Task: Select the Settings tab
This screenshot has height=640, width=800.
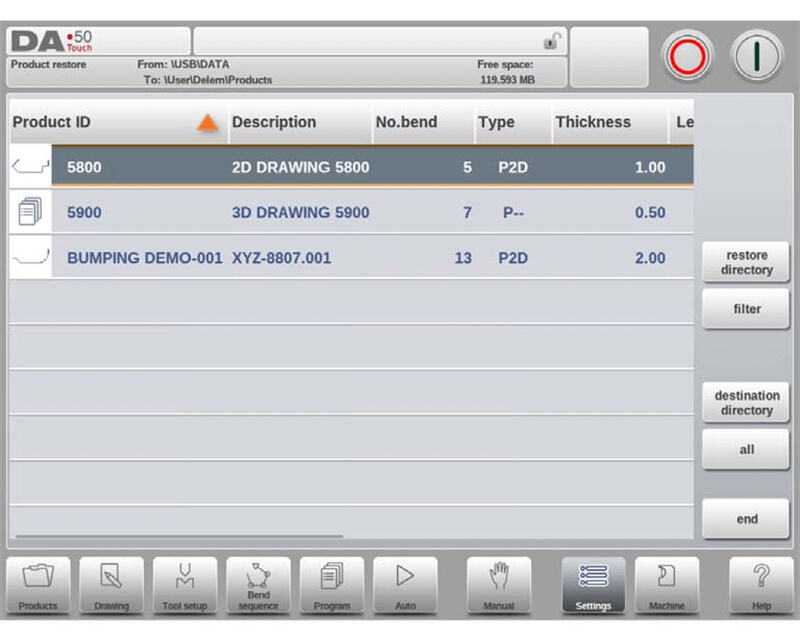Action: point(593,586)
